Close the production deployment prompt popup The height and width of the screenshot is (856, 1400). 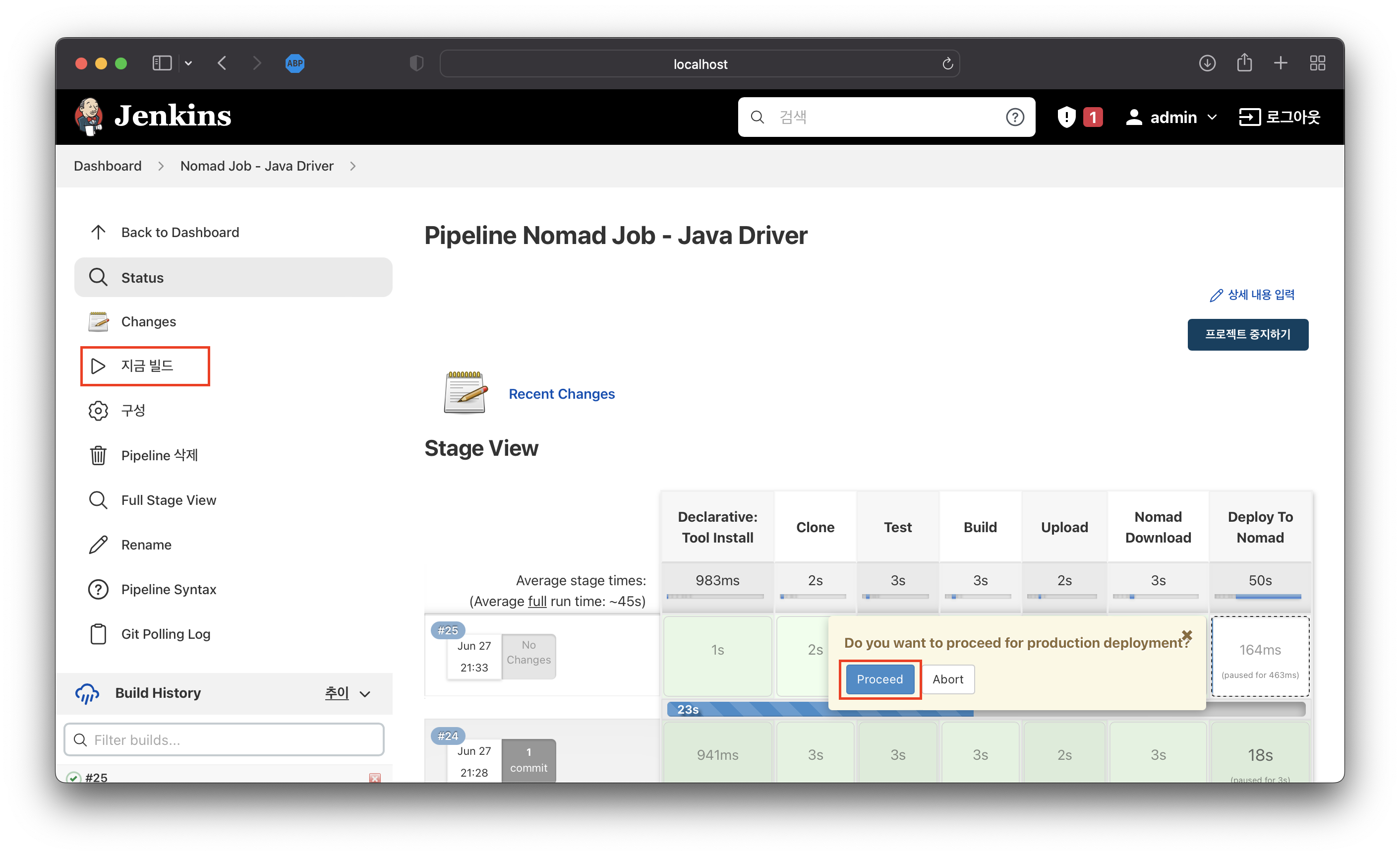point(1187,635)
